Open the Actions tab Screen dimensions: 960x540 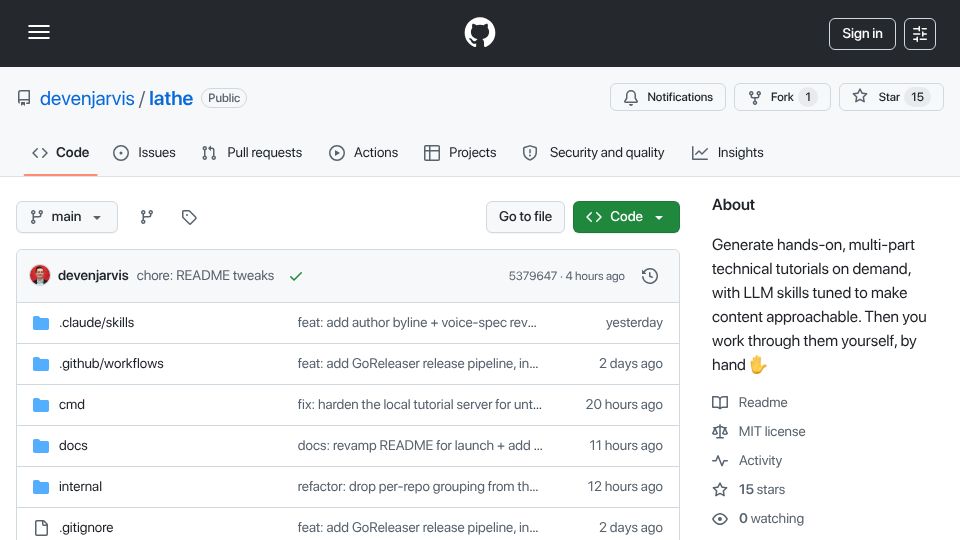click(x=364, y=153)
